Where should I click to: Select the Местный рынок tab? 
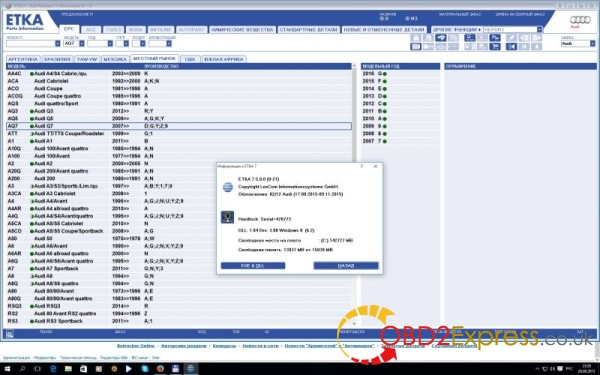tap(154, 59)
